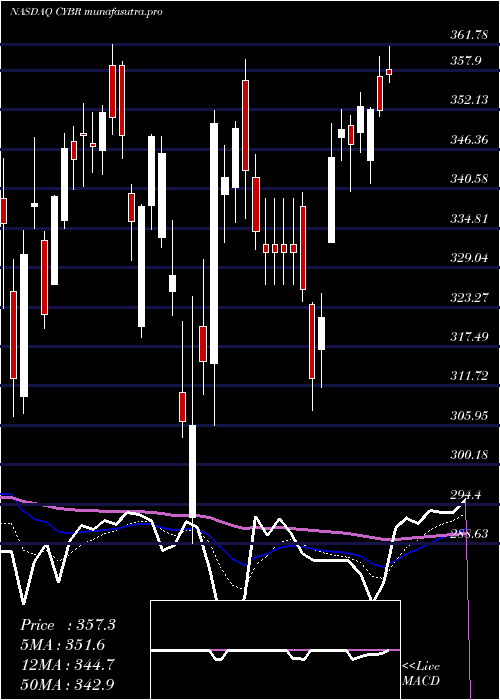The image size is (500, 700).
Task: Click the 357.9 price axis label
Action: click(466, 61)
